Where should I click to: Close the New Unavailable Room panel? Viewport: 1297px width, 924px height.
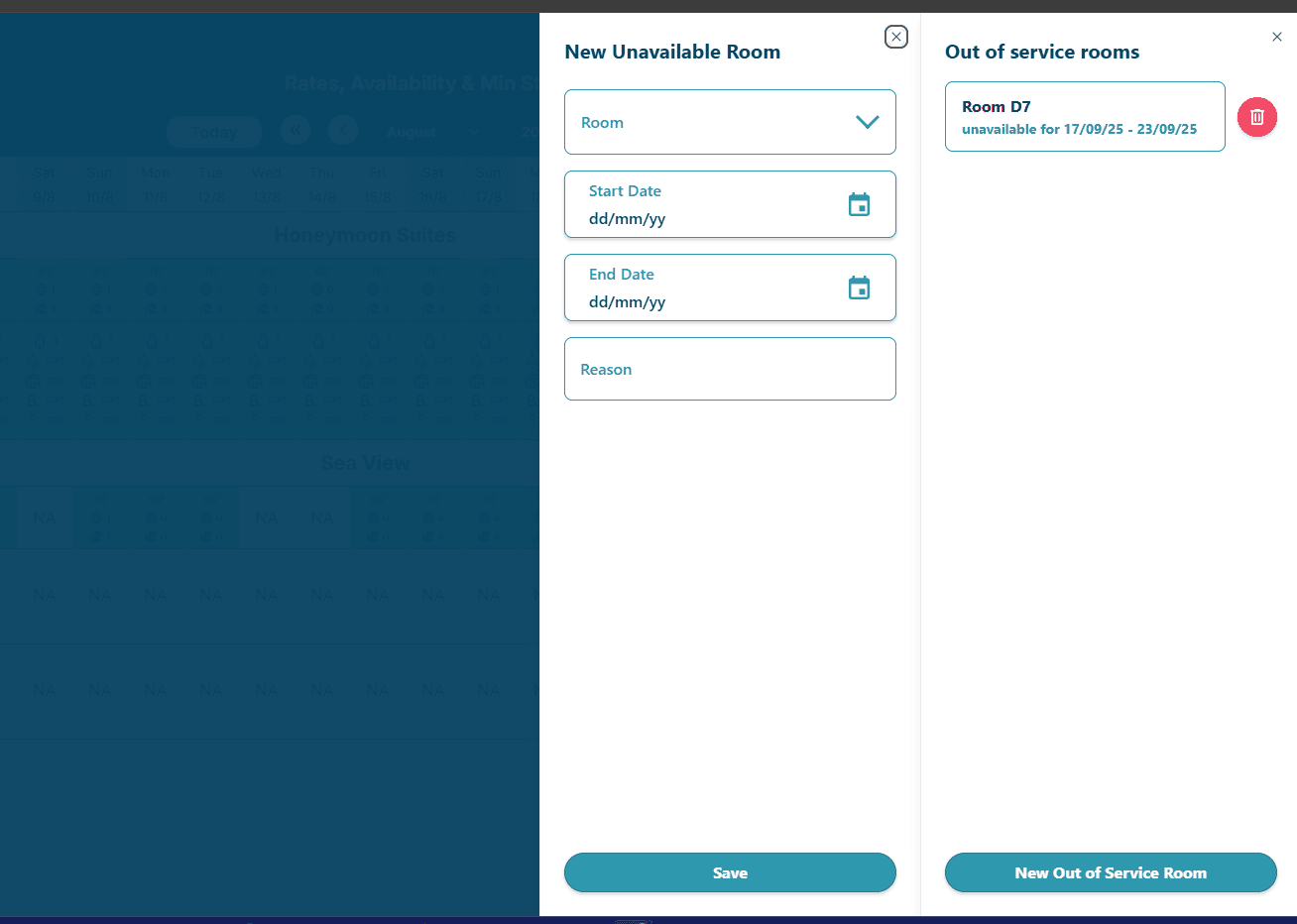point(895,37)
